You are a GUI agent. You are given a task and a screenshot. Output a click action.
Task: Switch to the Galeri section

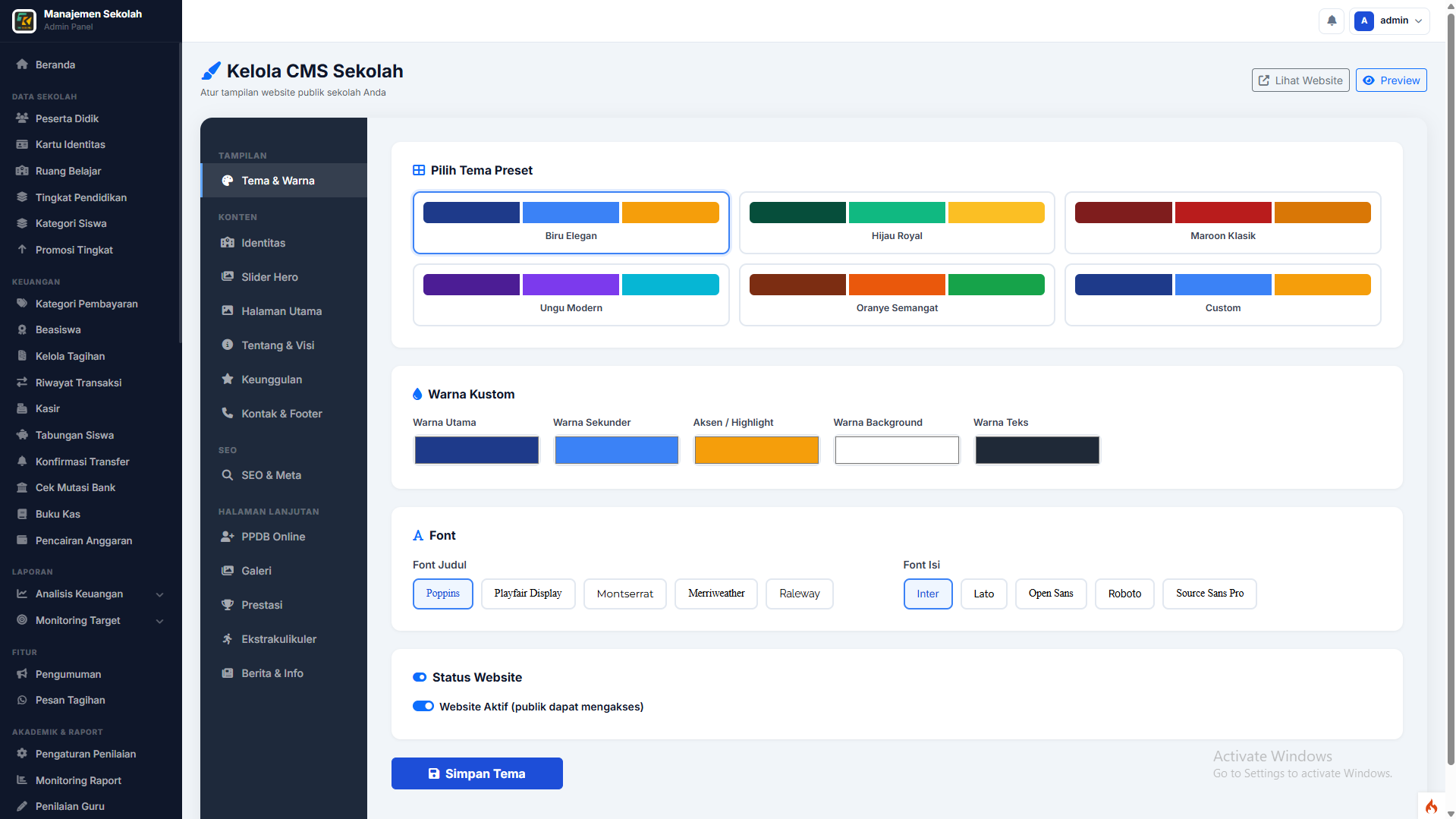tap(284, 571)
